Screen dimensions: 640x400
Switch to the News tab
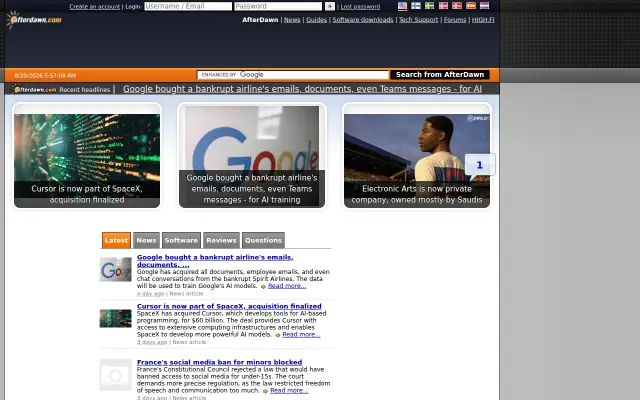pos(146,240)
